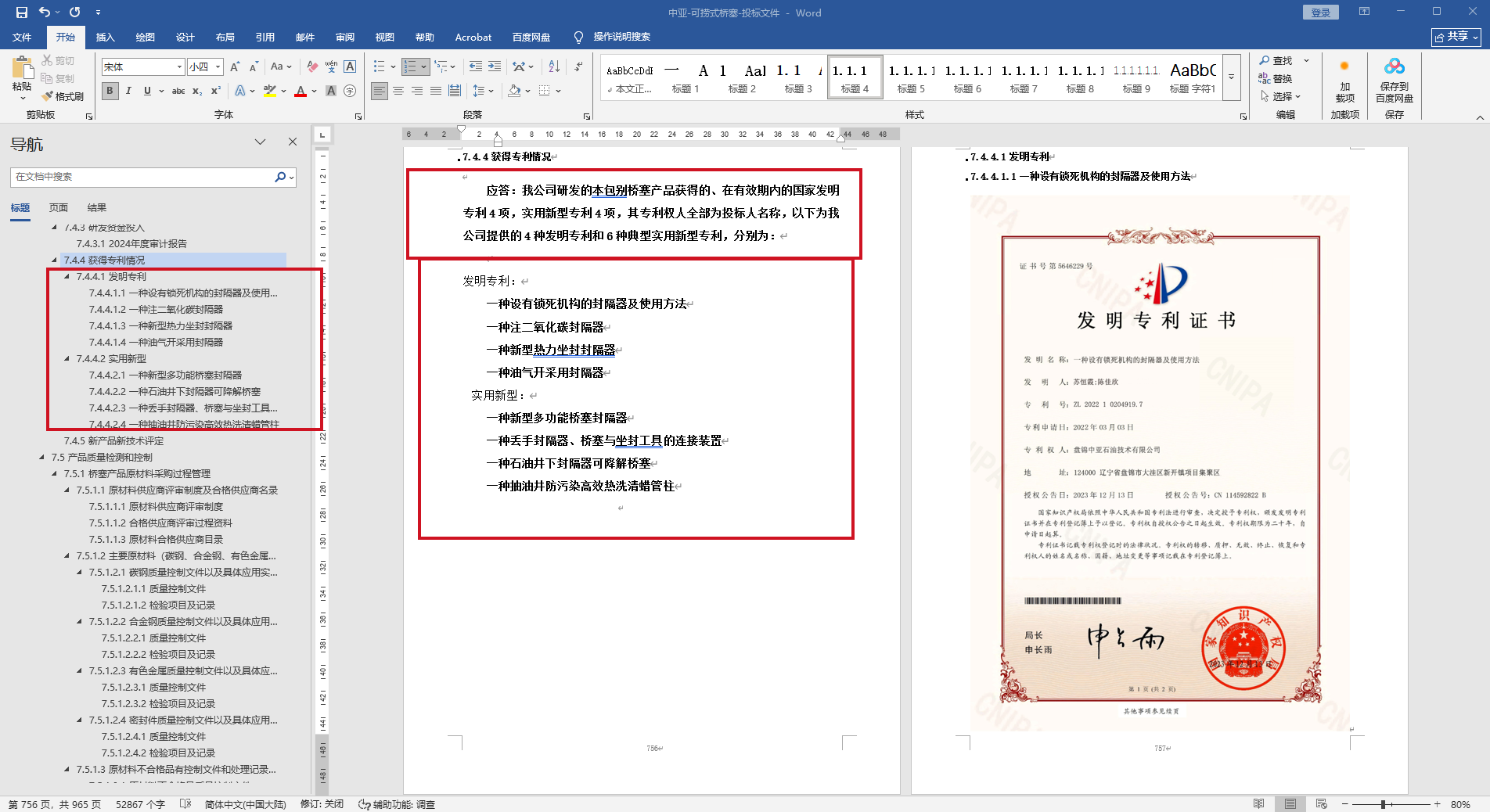The image size is (1490, 812).
Task: Click the 登录 sign-in button
Action: [x=1320, y=13]
